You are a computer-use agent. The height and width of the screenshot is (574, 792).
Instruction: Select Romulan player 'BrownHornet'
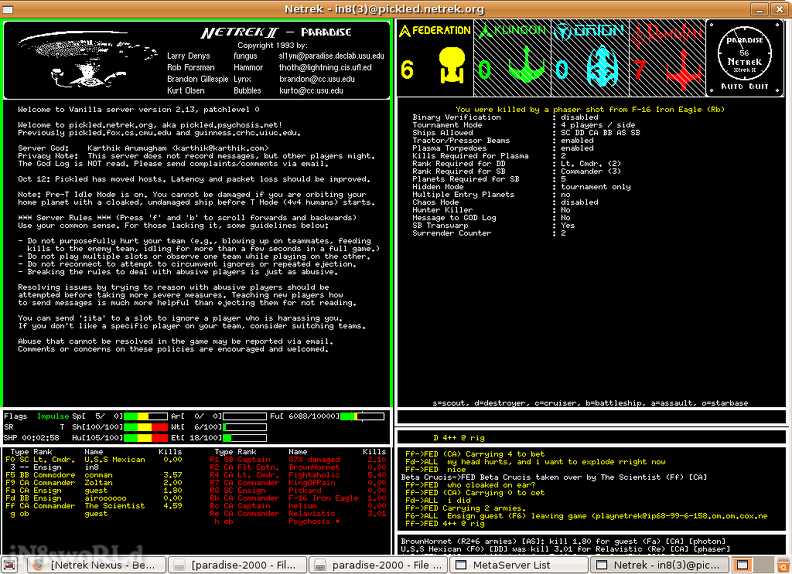click(x=298, y=467)
